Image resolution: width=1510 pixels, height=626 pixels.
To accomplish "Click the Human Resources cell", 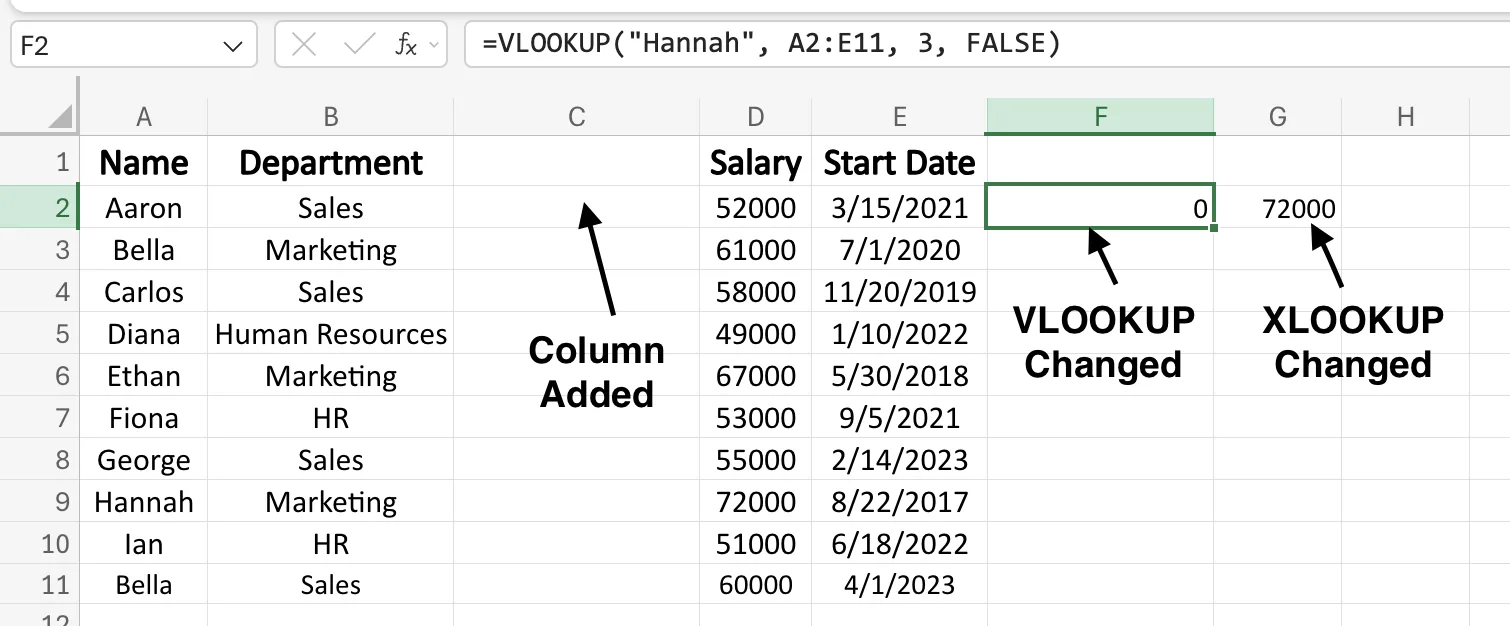I will click(x=331, y=334).
